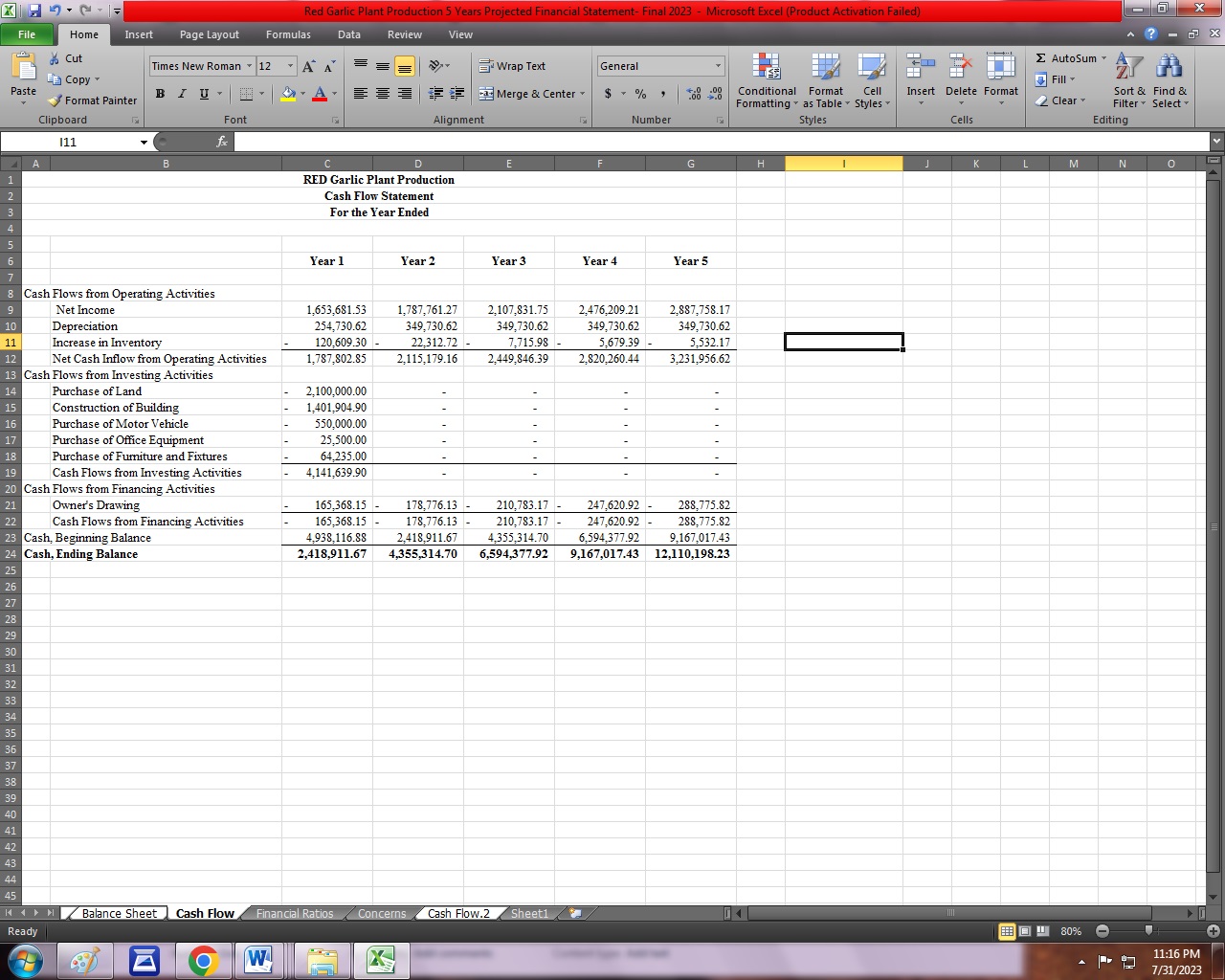Open the File tab
Viewport: 1225px width, 980px height.
[27, 34]
